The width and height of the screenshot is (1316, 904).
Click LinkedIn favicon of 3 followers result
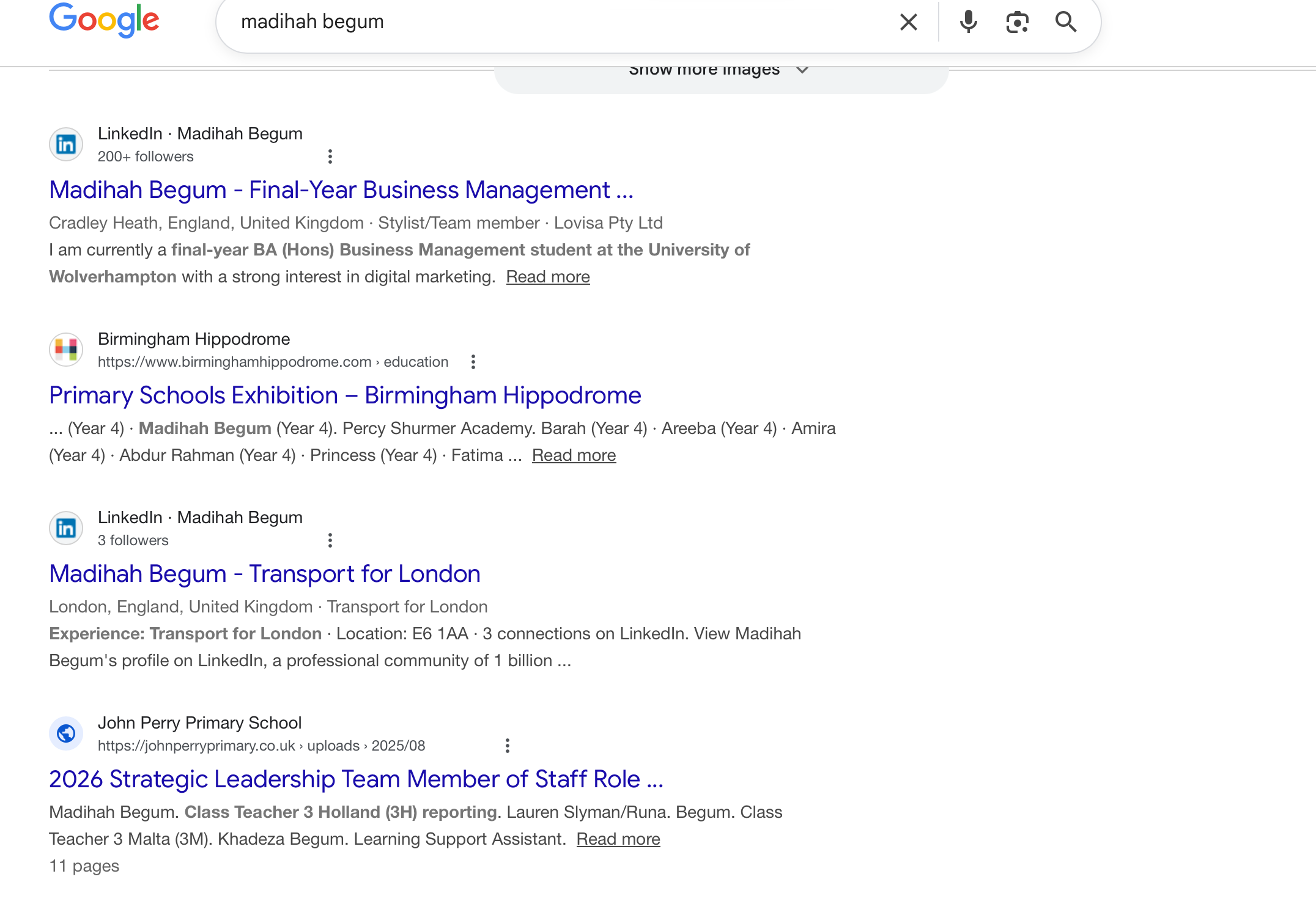tap(66, 528)
